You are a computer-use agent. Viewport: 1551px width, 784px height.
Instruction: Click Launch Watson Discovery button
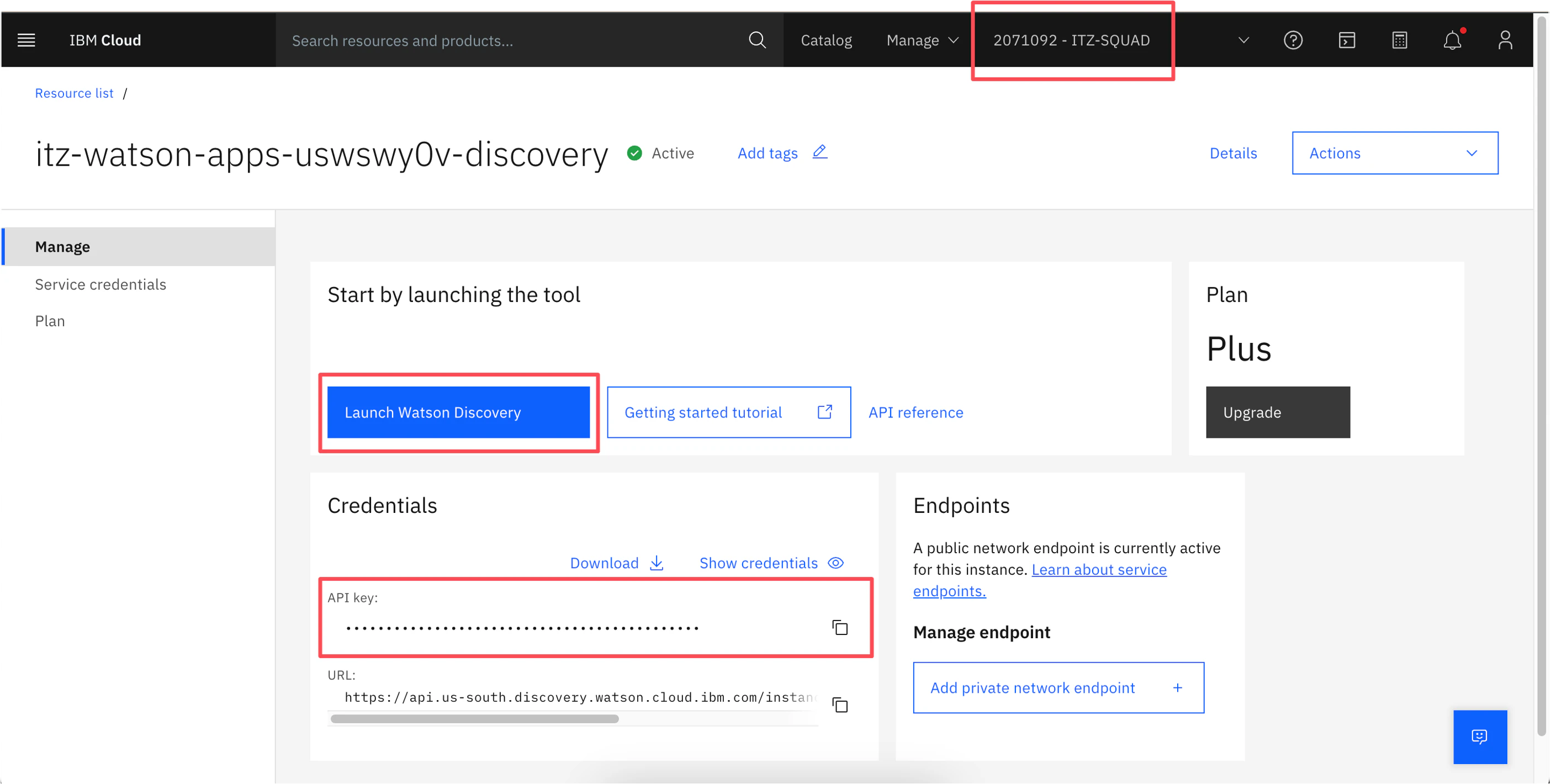point(458,412)
